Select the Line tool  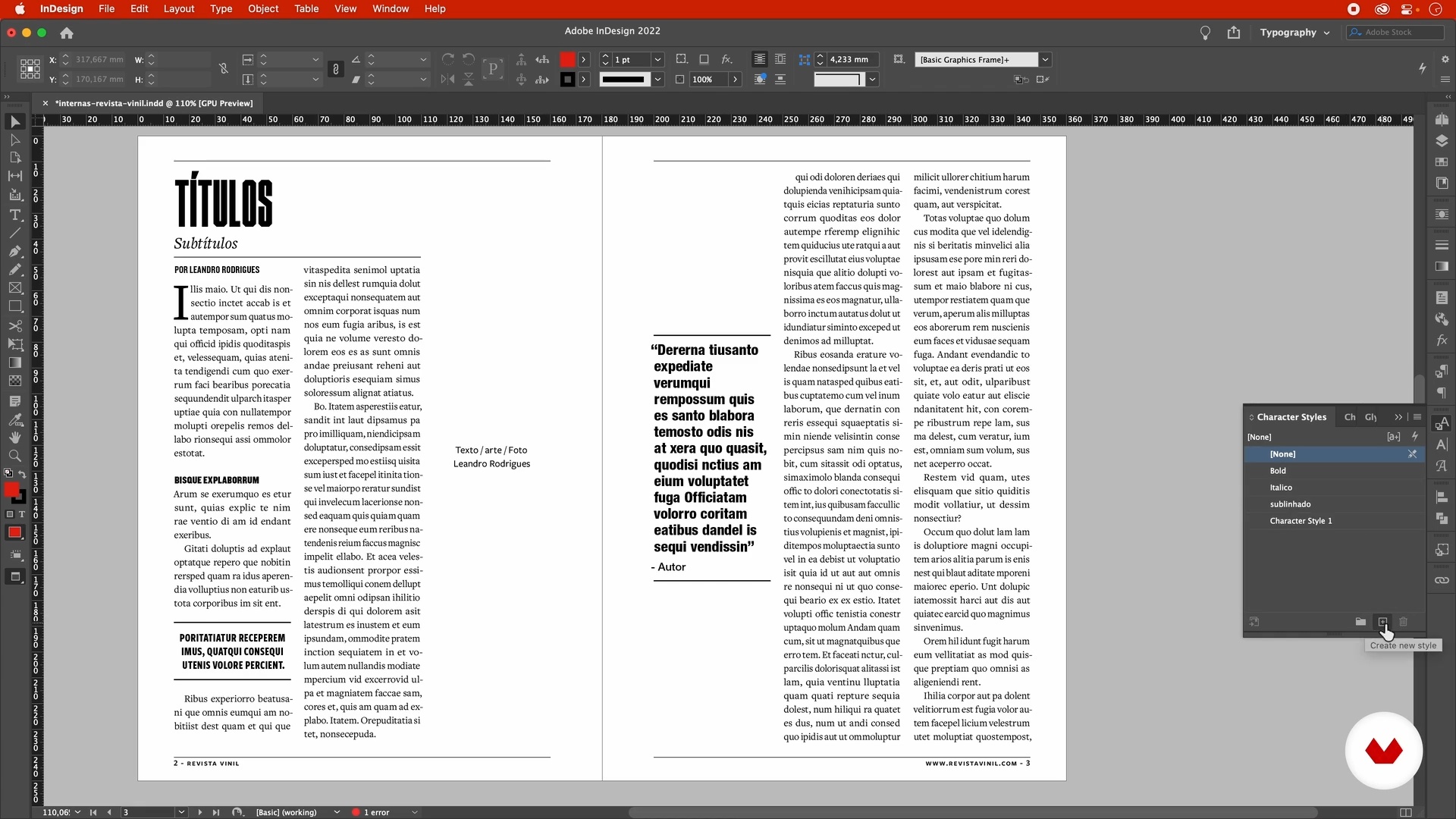pos(15,233)
